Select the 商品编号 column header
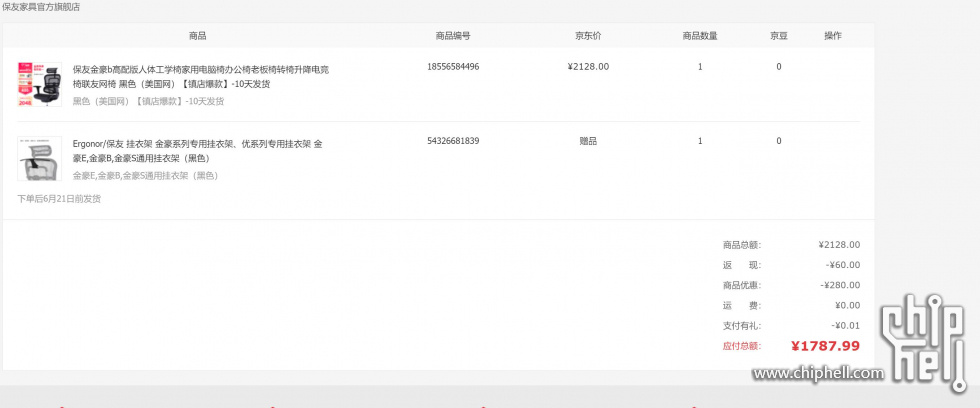The width and height of the screenshot is (980, 408). point(453,36)
